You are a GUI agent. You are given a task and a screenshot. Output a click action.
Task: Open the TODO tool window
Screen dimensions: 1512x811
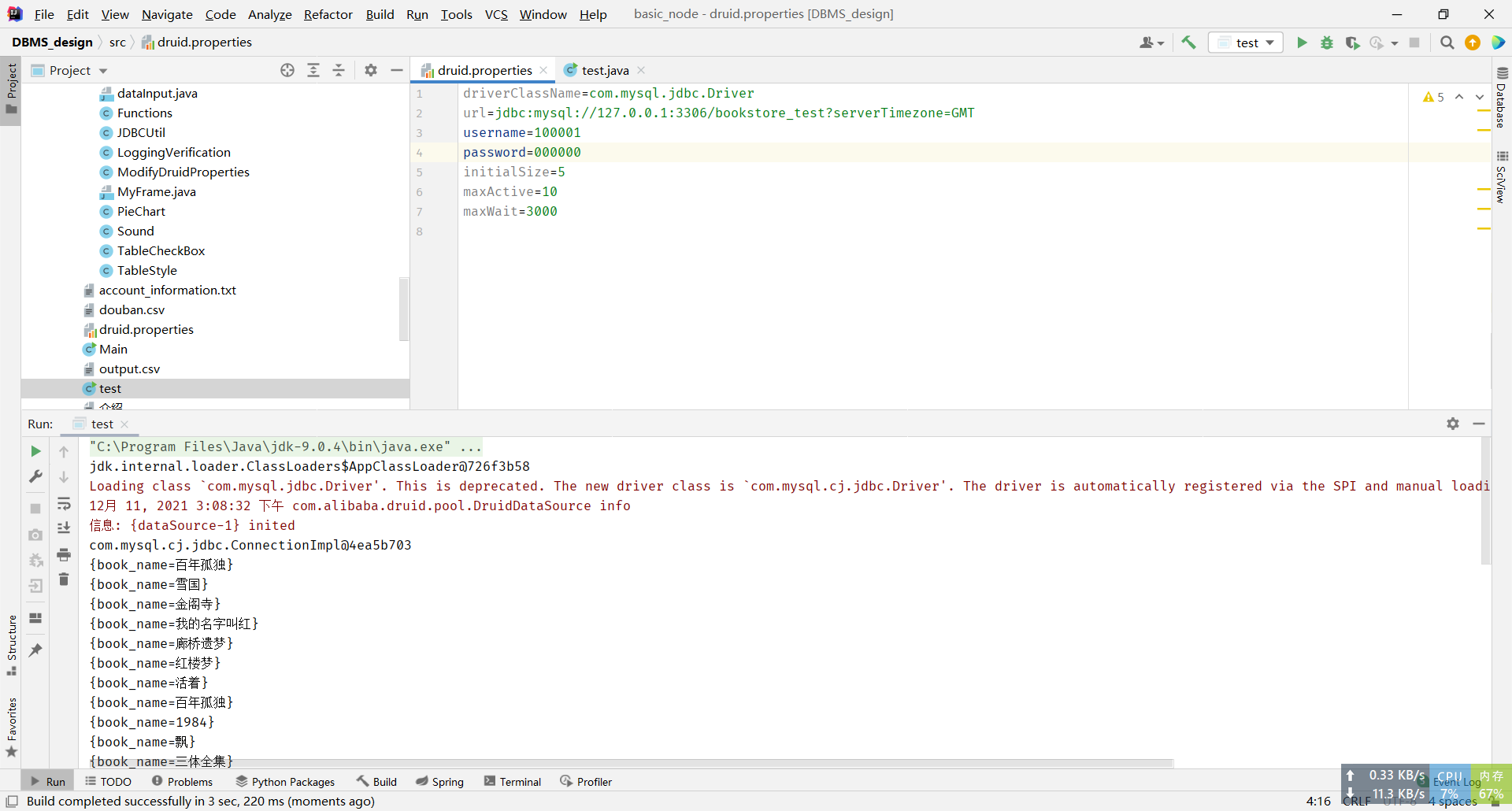pos(109,781)
